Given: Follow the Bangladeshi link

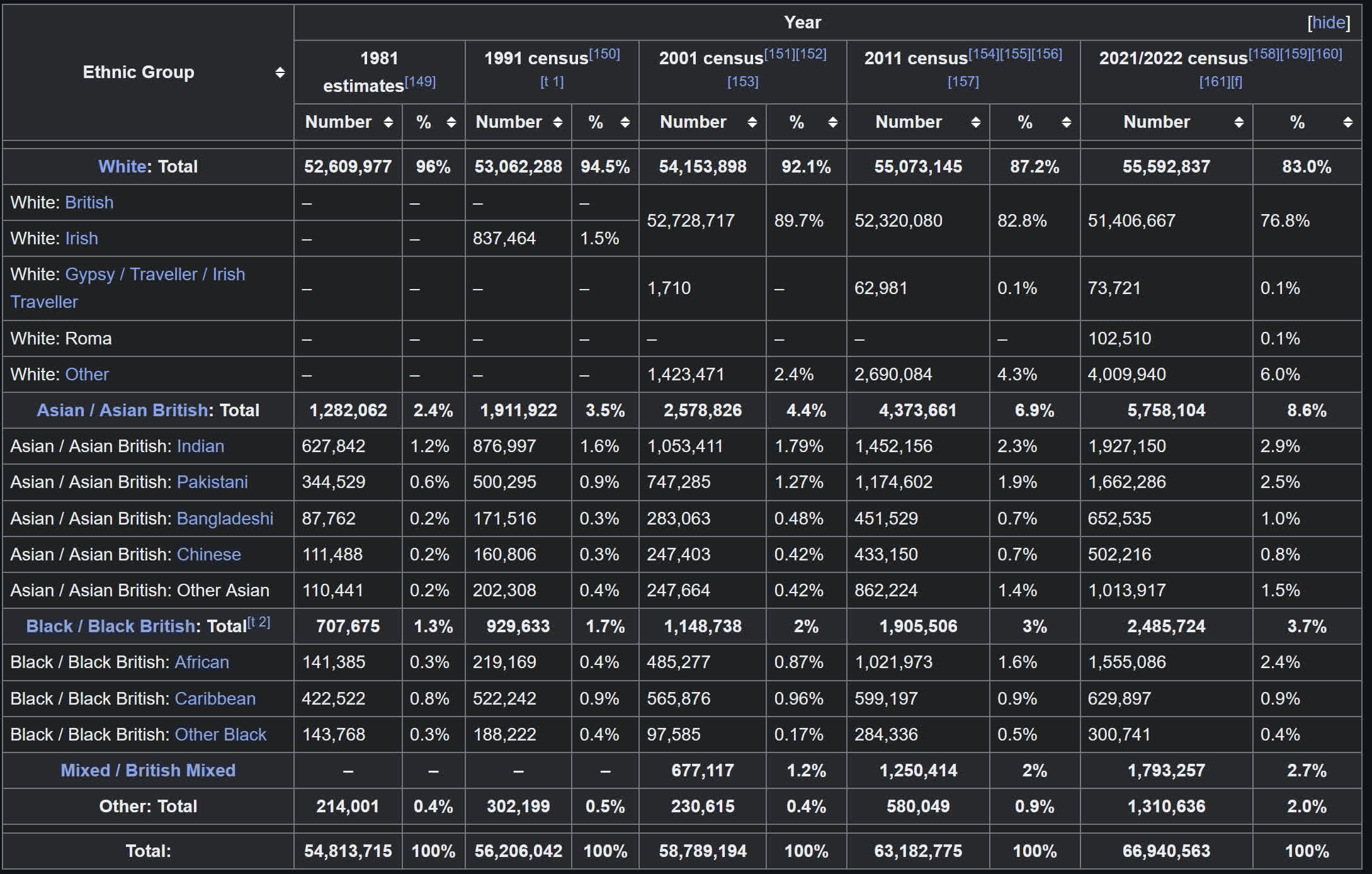Looking at the screenshot, I should (225, 518).
